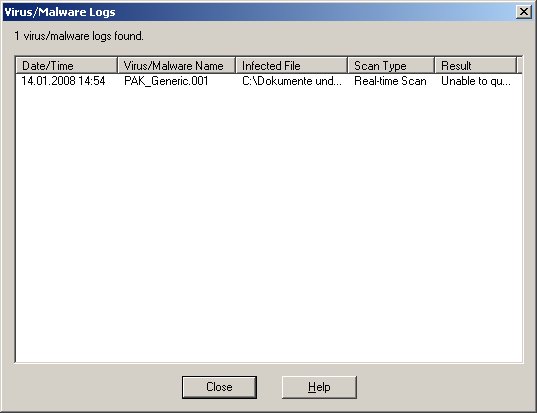Select the Unable to qu... result cell
Image resolution: width=537 pixels, height=413 pixels.
click(x=476, y=81)
